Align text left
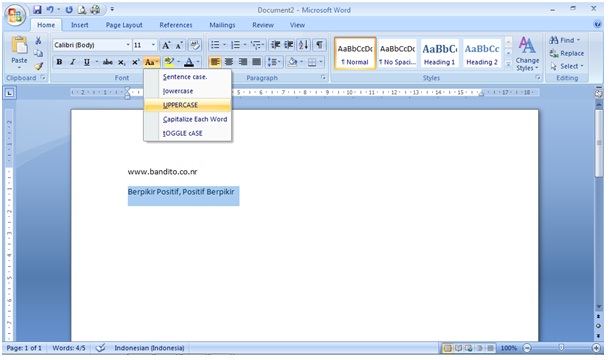This screenshot has height=360, width=614. pos(215,62)
